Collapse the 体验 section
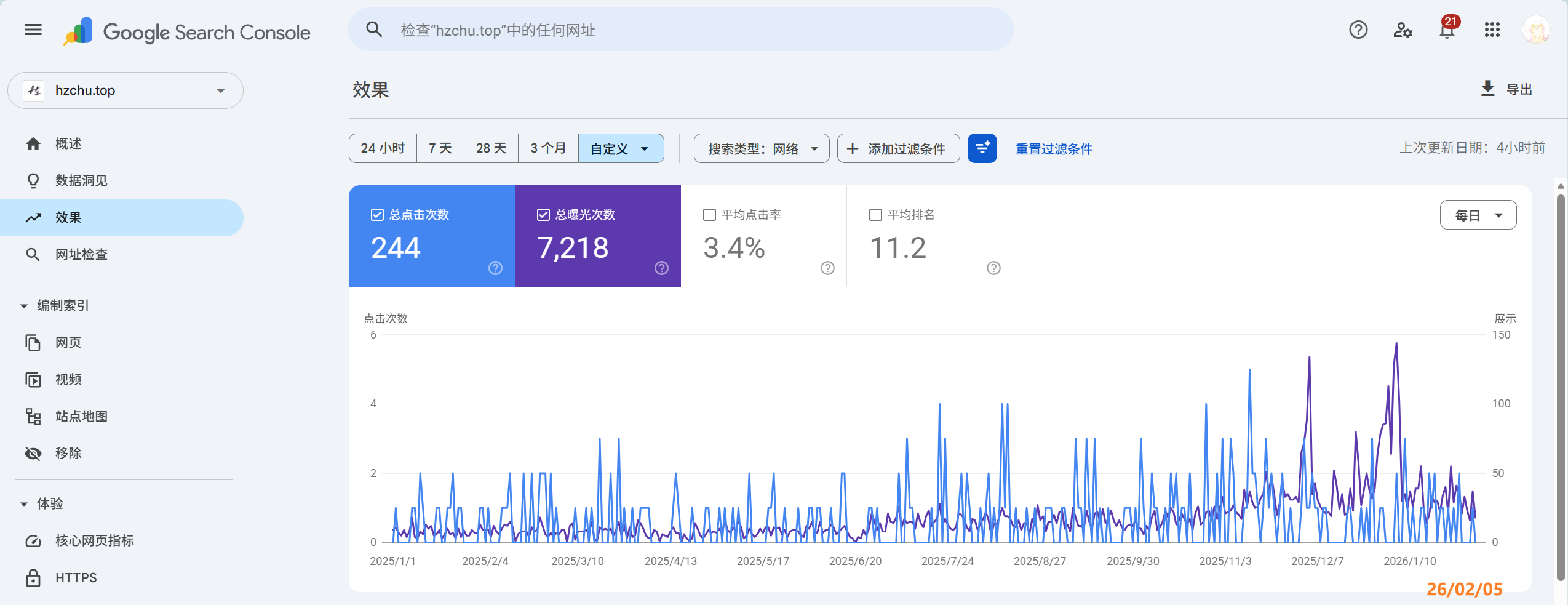1568x605 pixels. click(x=24, y=503)
